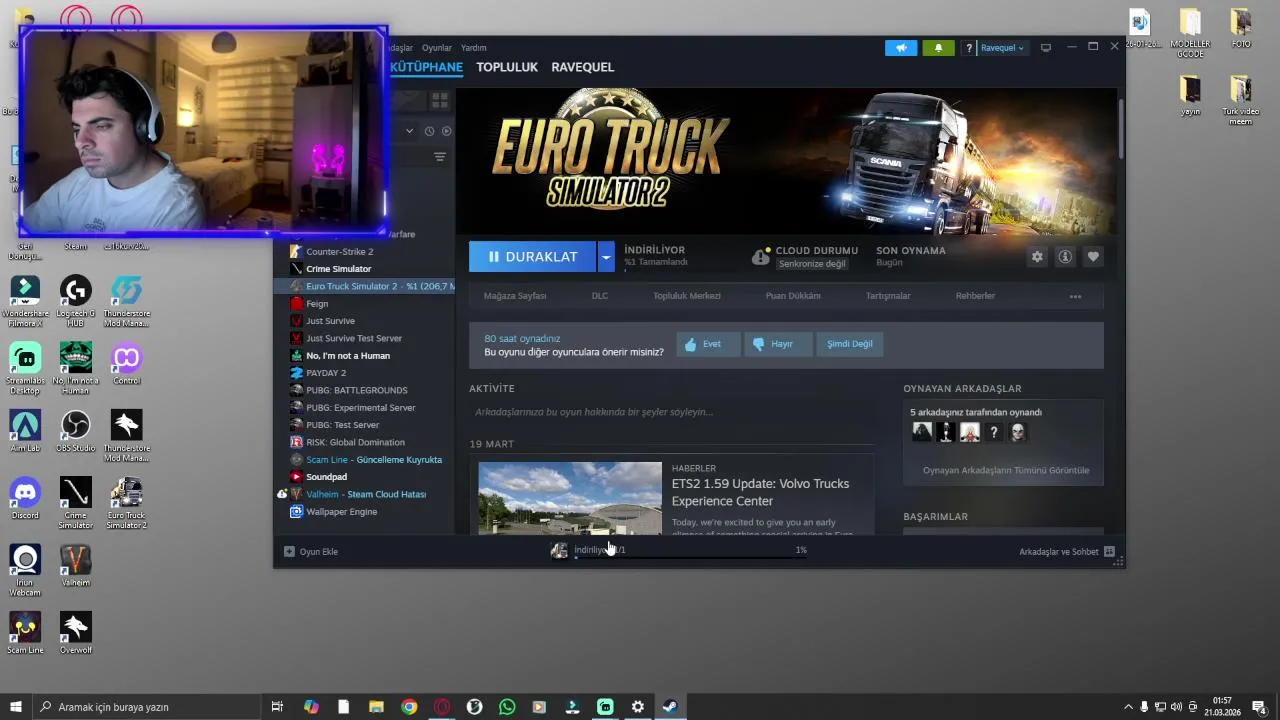Open Topluluk Merkezi link
This screenshot has width=1280, height=720.
(x=687, y=296)
